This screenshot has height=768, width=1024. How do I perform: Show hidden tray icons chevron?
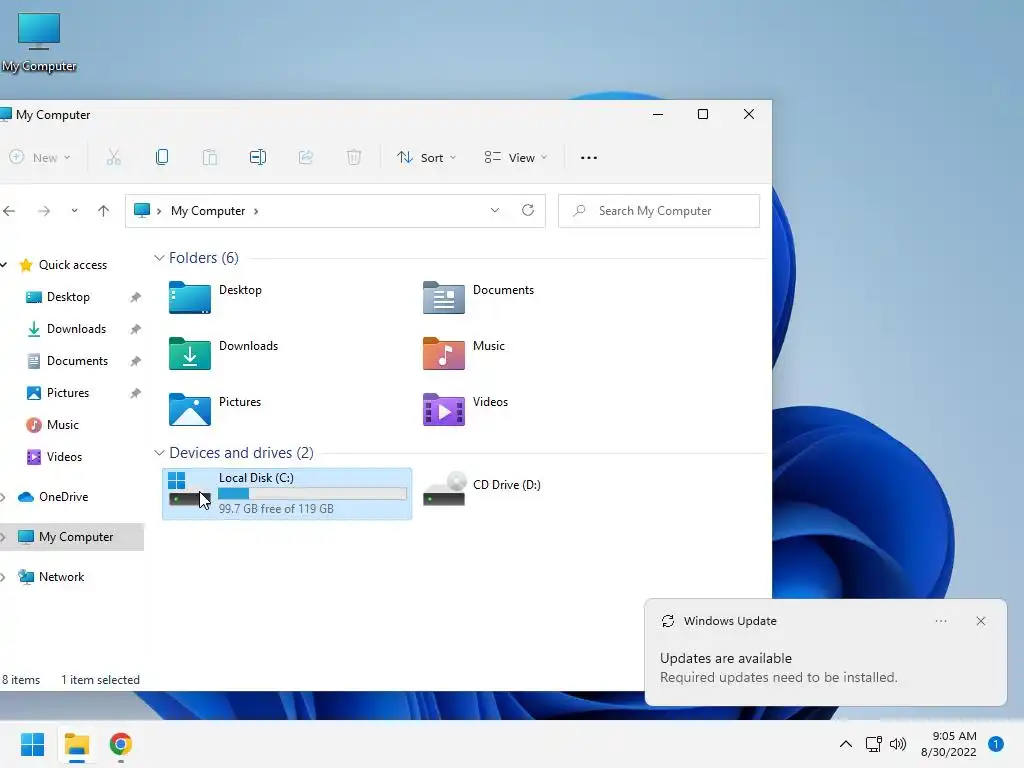[x=846, y=744]
